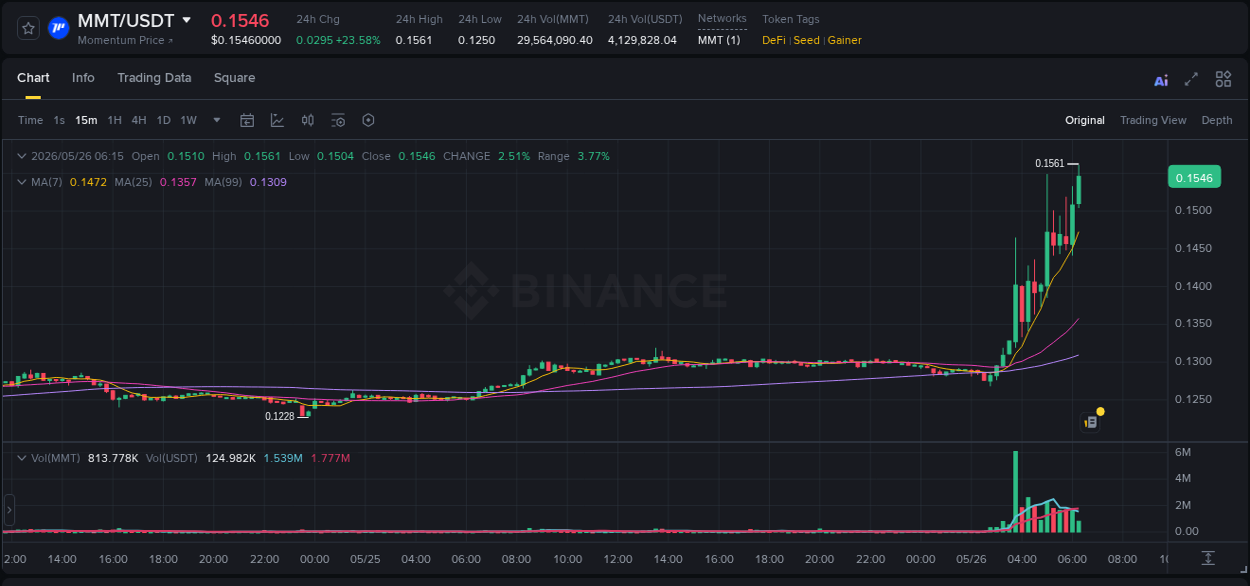The height and width of the screenshot is (586, 1250).
Task: Click the MMT (1) network value
Action: (719, 40)
